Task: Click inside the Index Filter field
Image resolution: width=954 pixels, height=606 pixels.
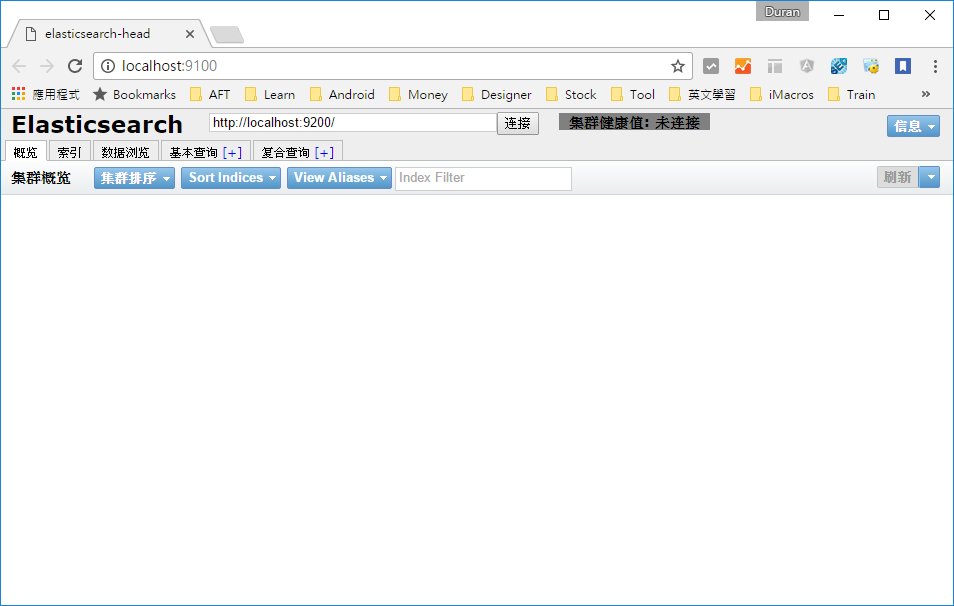Action: coord(483,177)
